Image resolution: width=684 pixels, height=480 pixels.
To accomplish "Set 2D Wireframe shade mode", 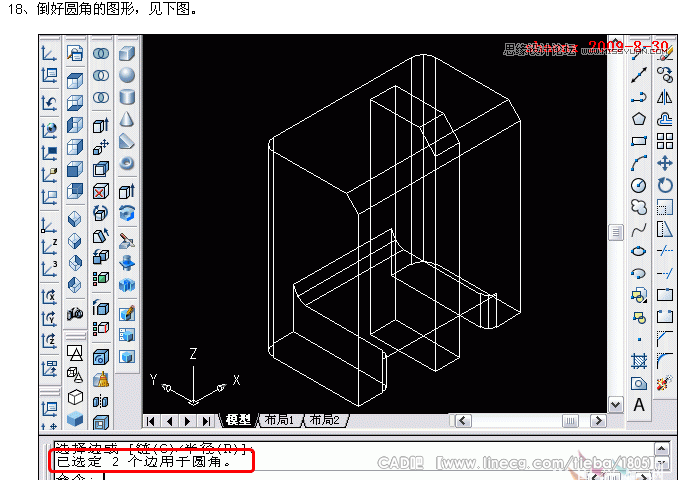I will pyautogui.click(x=75, y=353).
